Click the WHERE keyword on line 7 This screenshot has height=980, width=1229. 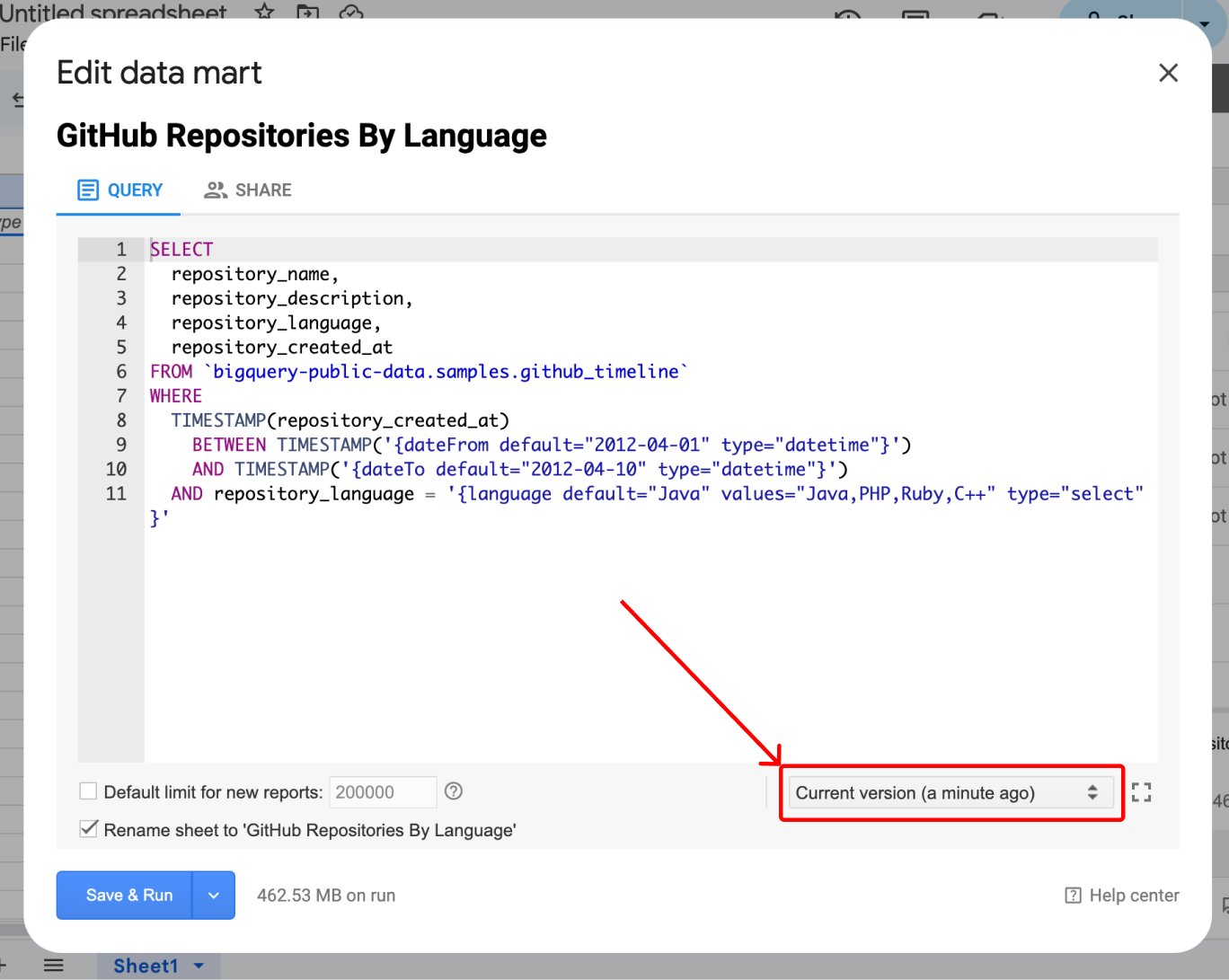click(x=176, y=396)
